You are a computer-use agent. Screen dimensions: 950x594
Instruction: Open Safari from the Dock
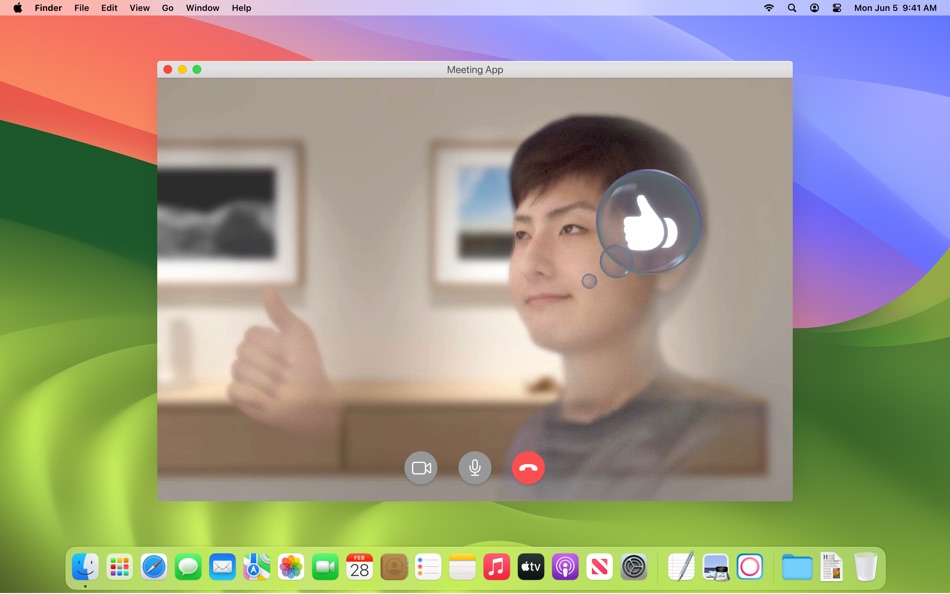pyautogui.click(x=154, y=567)
